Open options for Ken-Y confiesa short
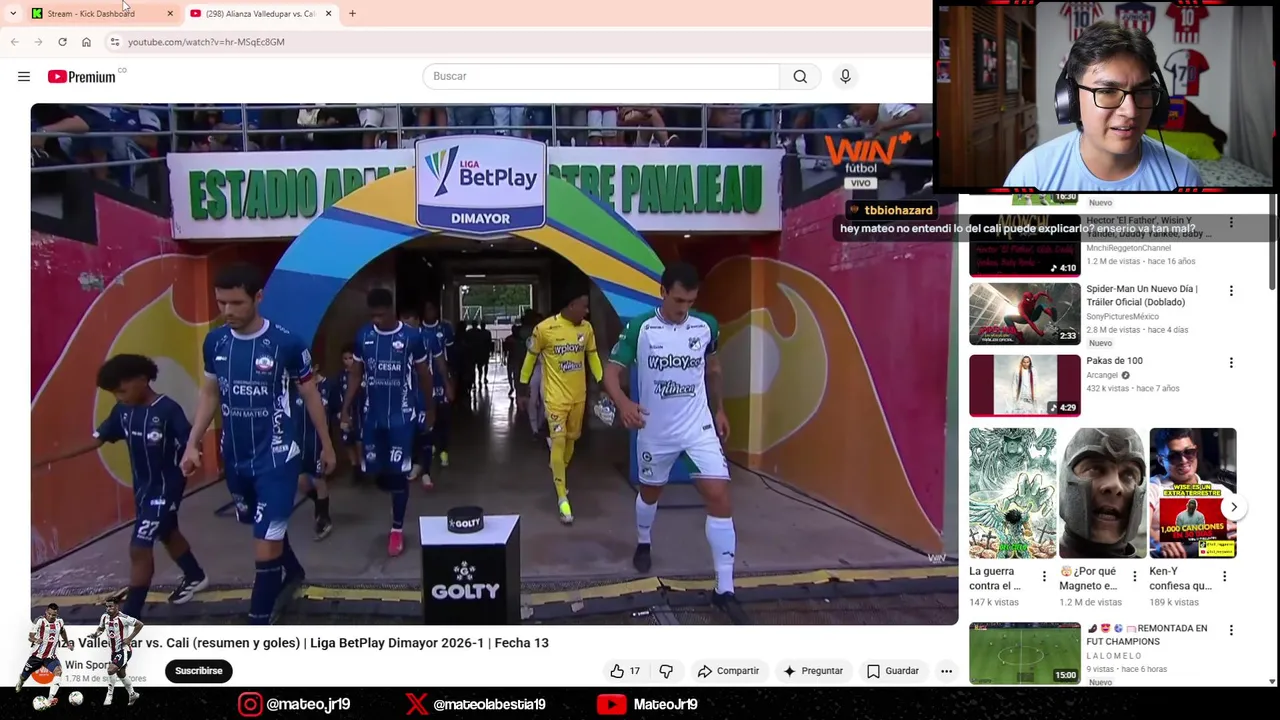 tap(1224, 576)
